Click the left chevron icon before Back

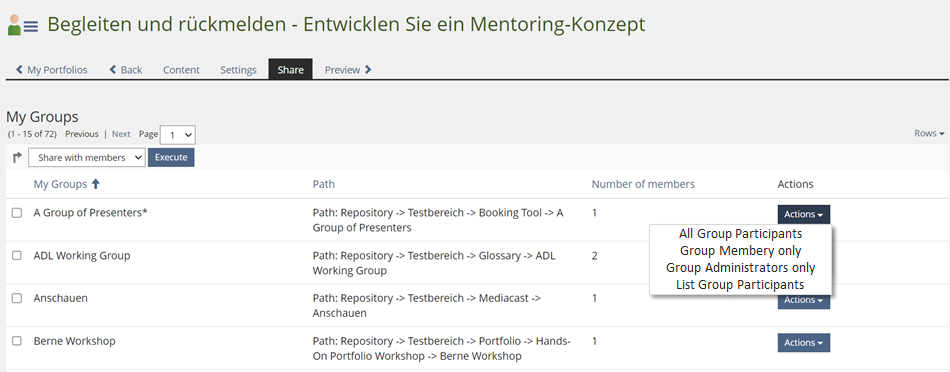[x=113, y=70]
